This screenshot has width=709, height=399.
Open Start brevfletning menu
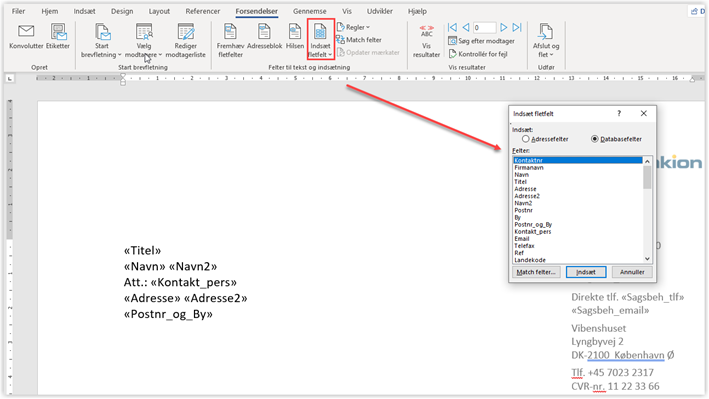coord(101,41)
